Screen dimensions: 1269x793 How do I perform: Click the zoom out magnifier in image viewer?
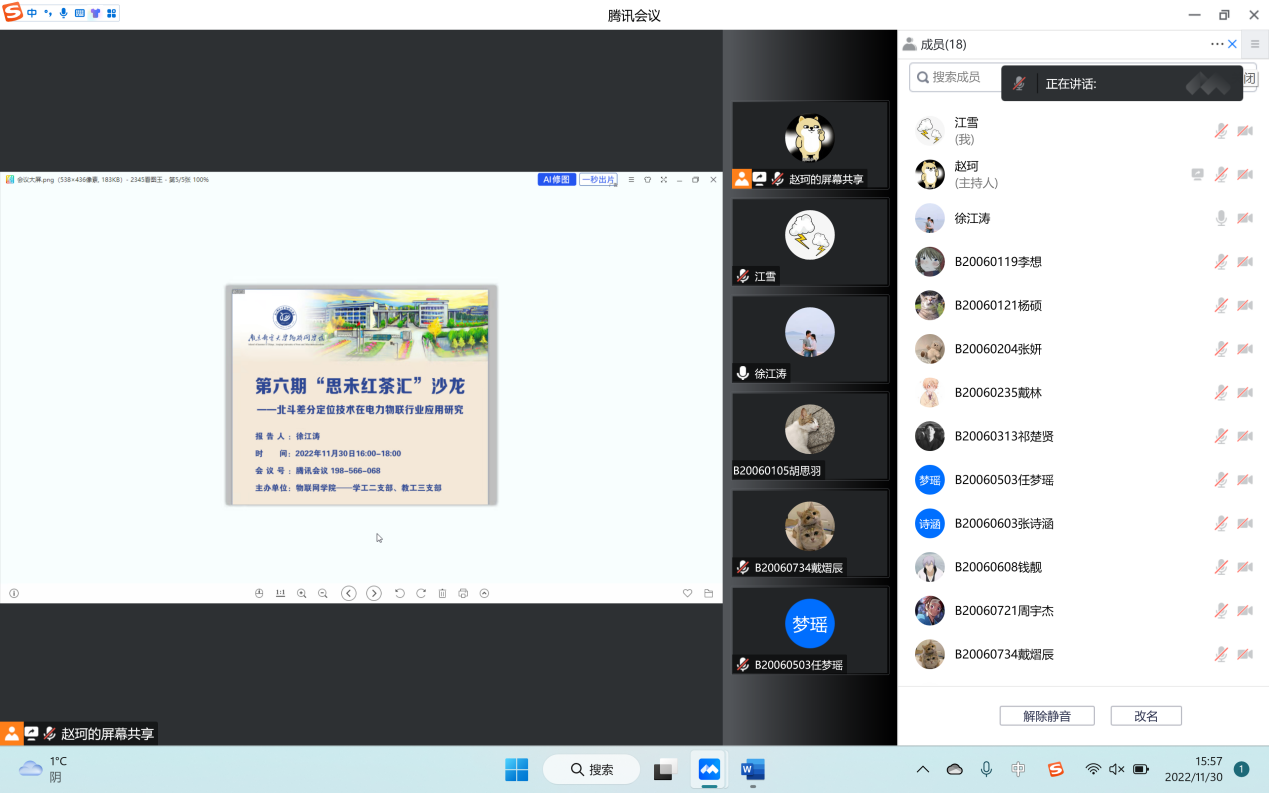click(x=323, y=593)
